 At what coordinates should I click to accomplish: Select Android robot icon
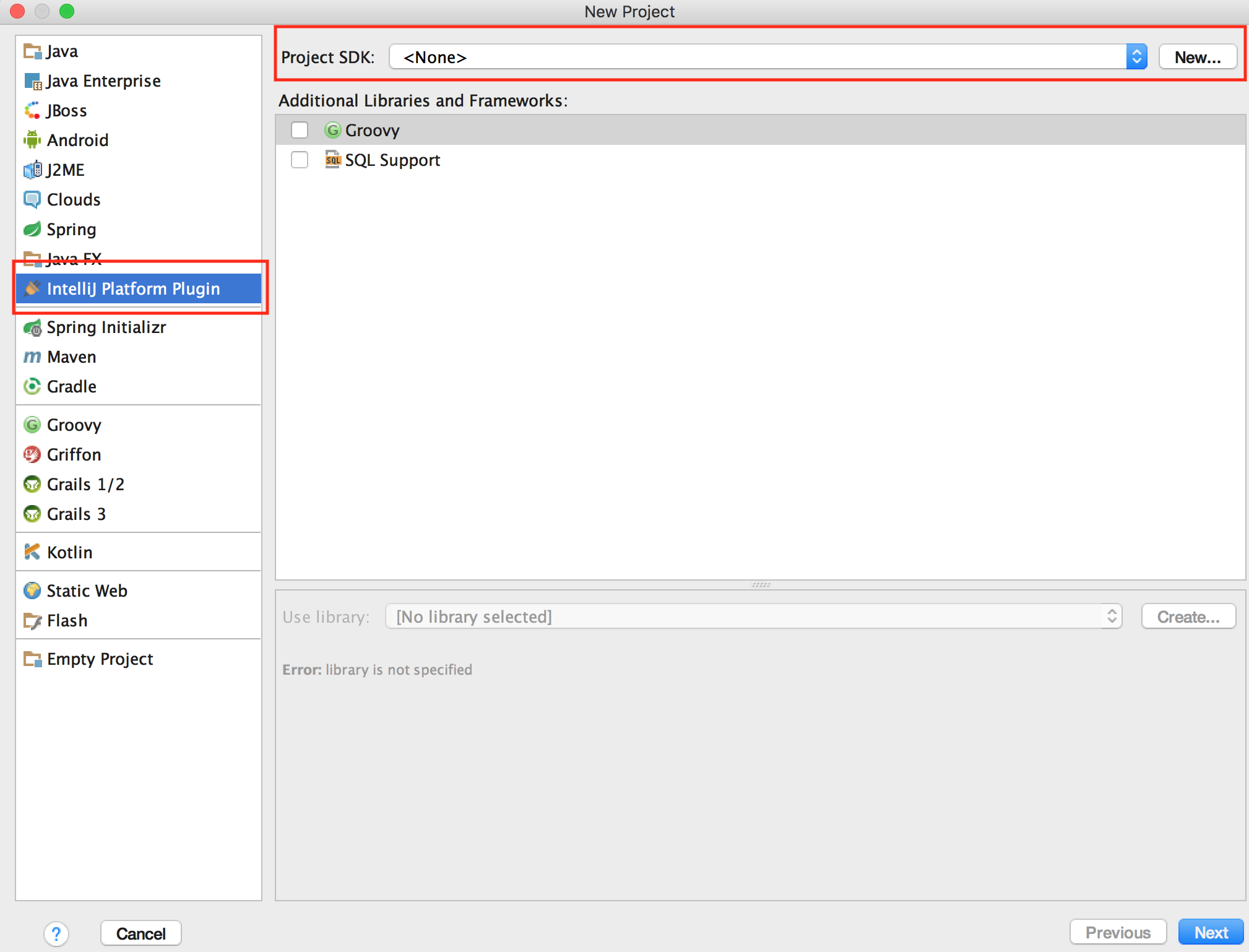(x=32, y=140)
